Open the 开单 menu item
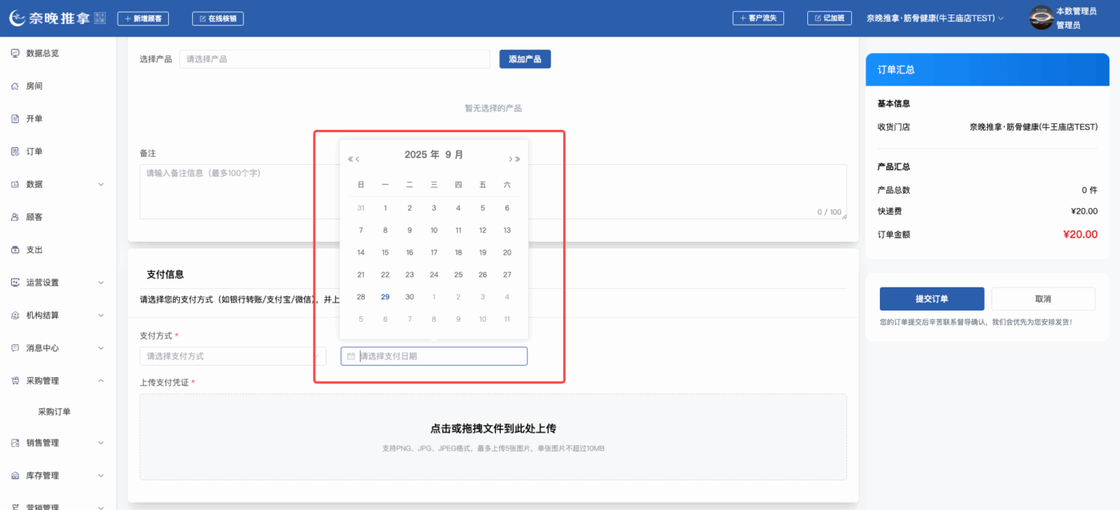 pyautogui.click(x=58, y=119)
